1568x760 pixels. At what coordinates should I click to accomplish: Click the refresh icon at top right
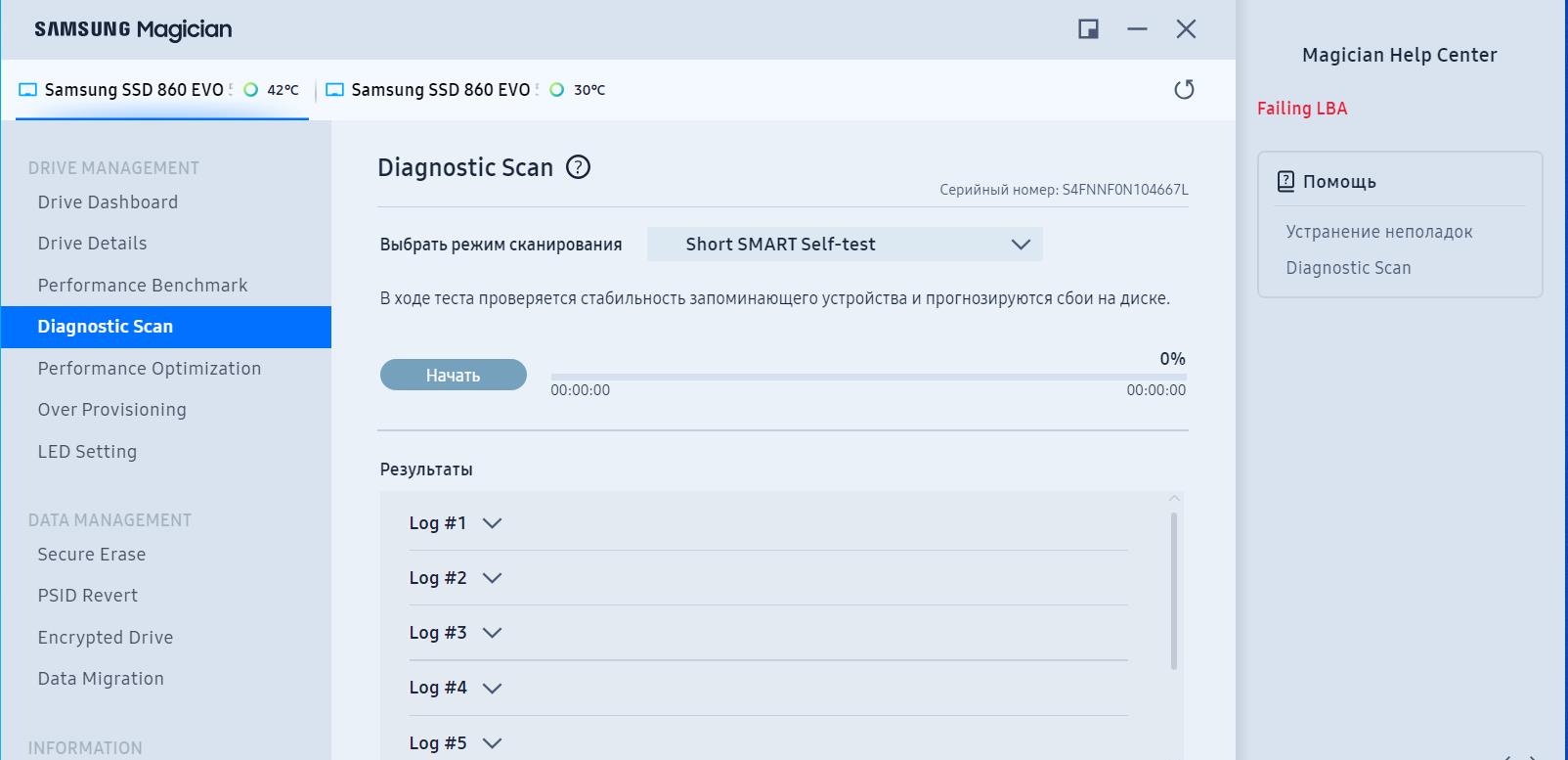(x=1184, y=90)
